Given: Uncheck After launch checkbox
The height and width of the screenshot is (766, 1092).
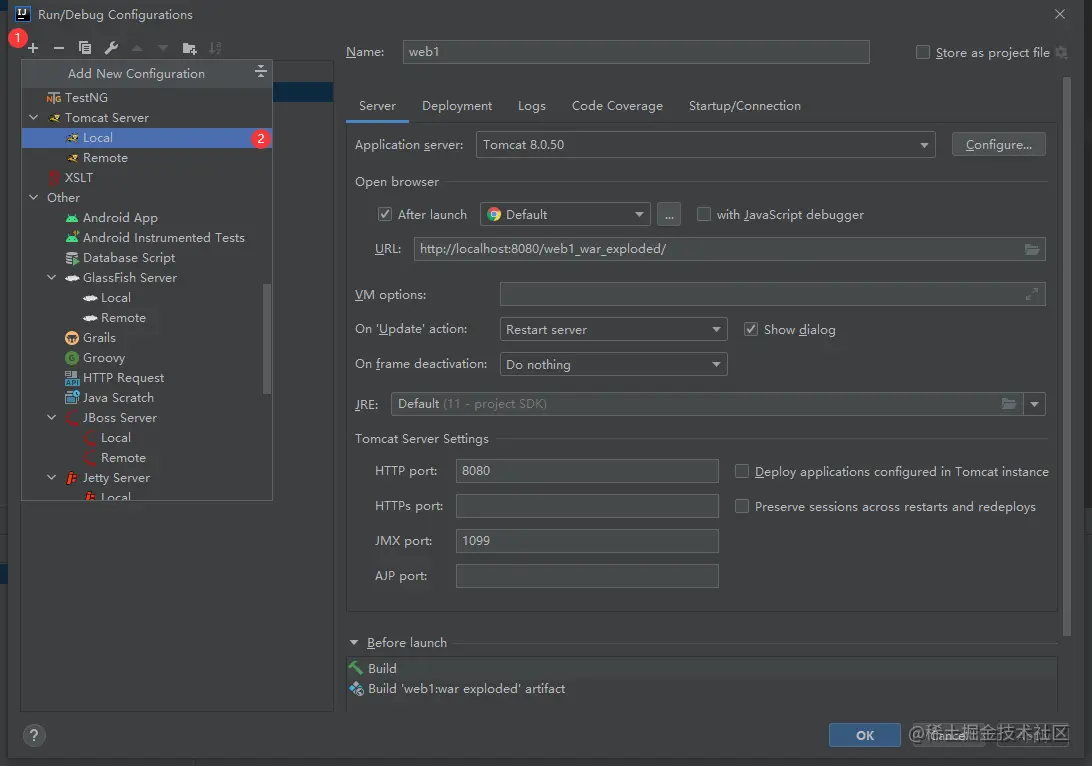Looking at the screenshot, I should tap(384, 214).
